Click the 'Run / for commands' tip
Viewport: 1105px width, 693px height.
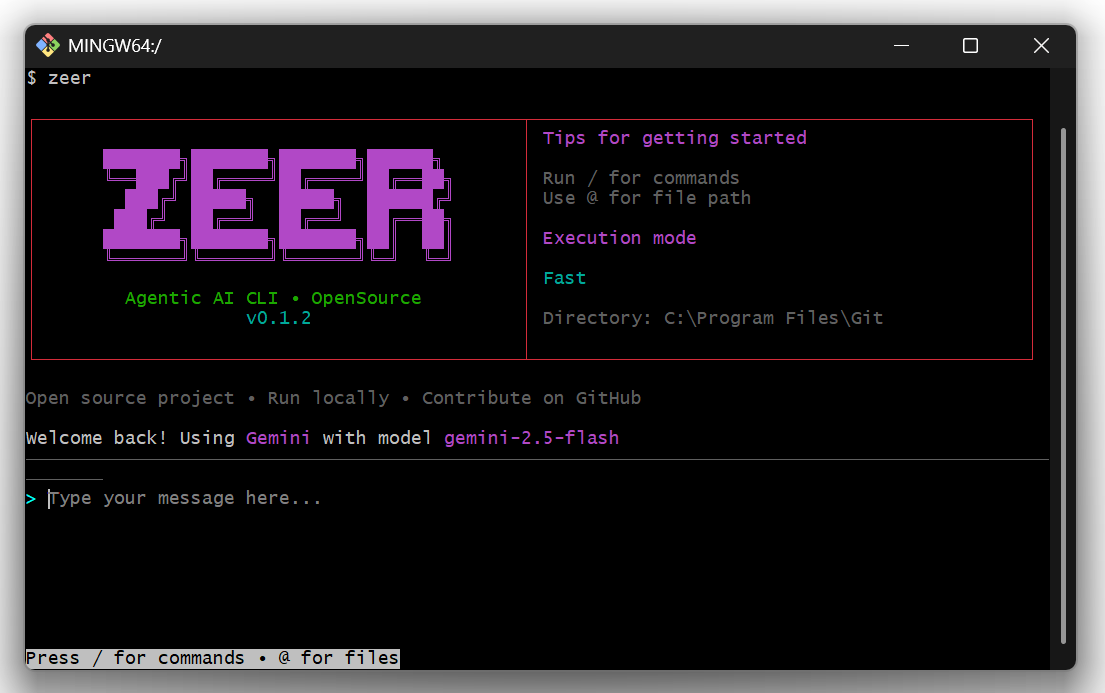[x=641, y=178]
